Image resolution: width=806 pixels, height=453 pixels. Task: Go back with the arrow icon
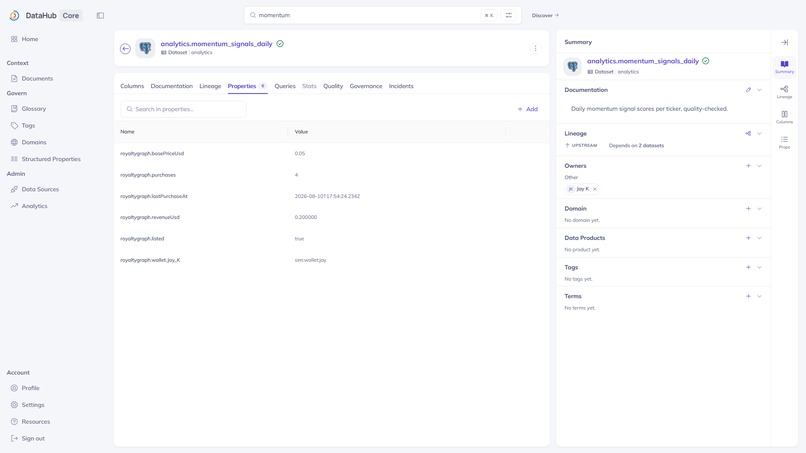click(125, 48)
